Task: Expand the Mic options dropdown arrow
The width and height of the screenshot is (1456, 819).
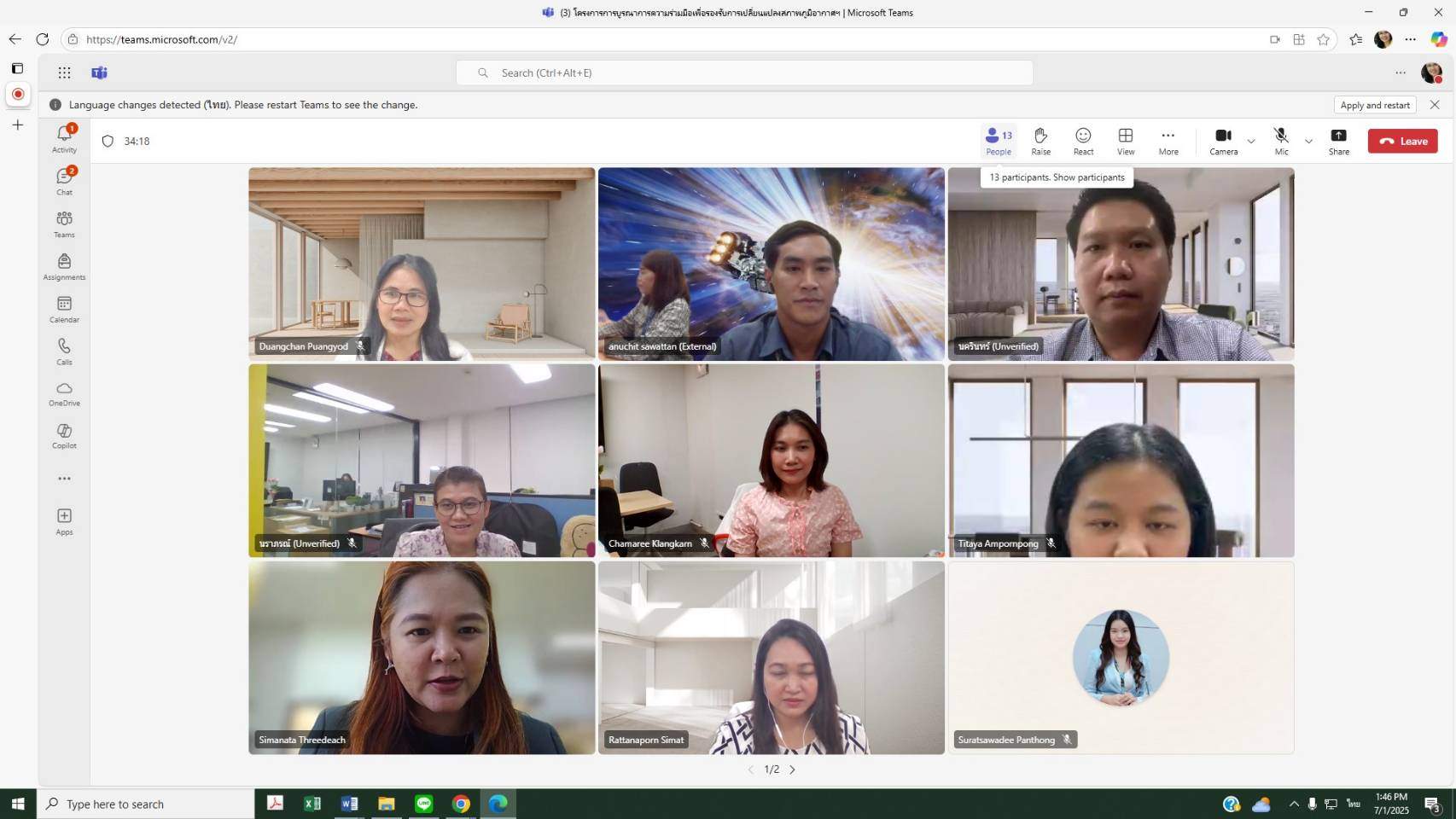Action: [x=1308, y=142]
